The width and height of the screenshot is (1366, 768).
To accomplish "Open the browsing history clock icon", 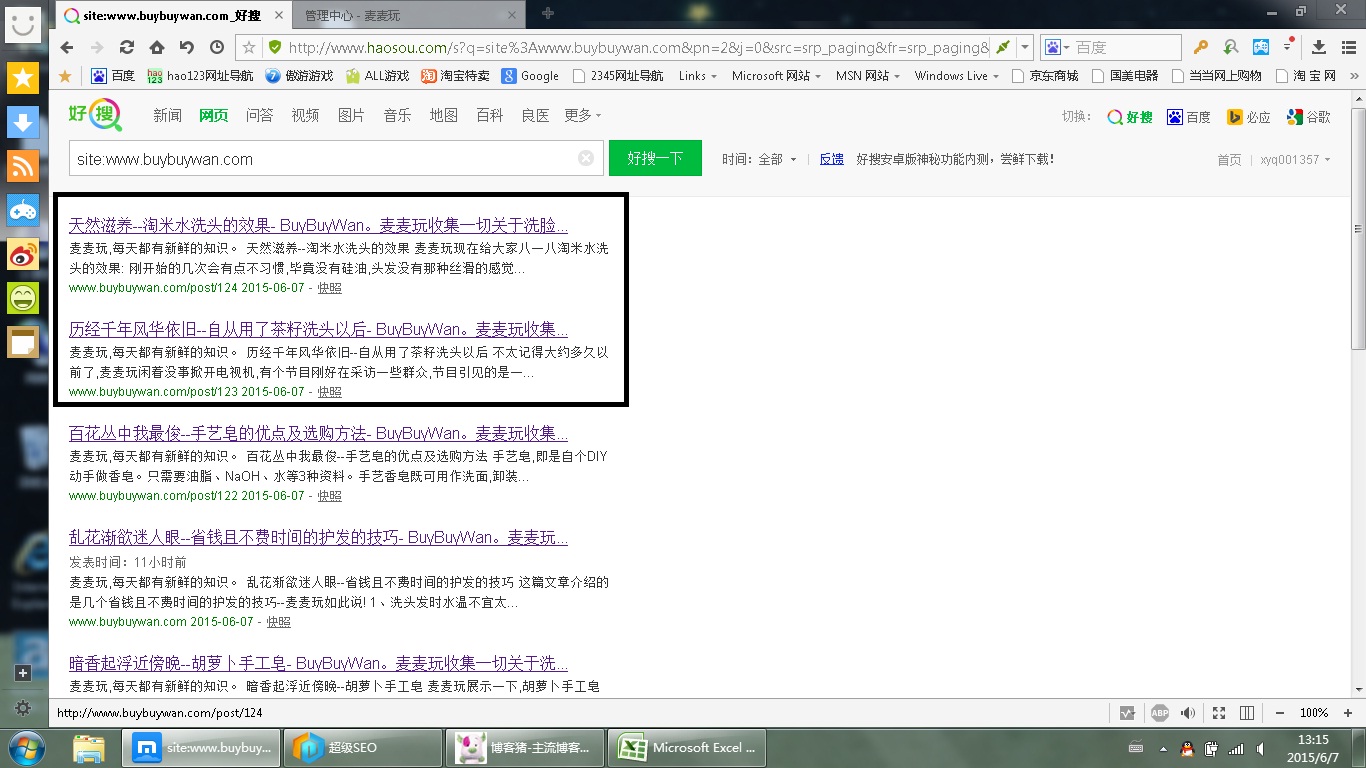I will coord(217,47).
